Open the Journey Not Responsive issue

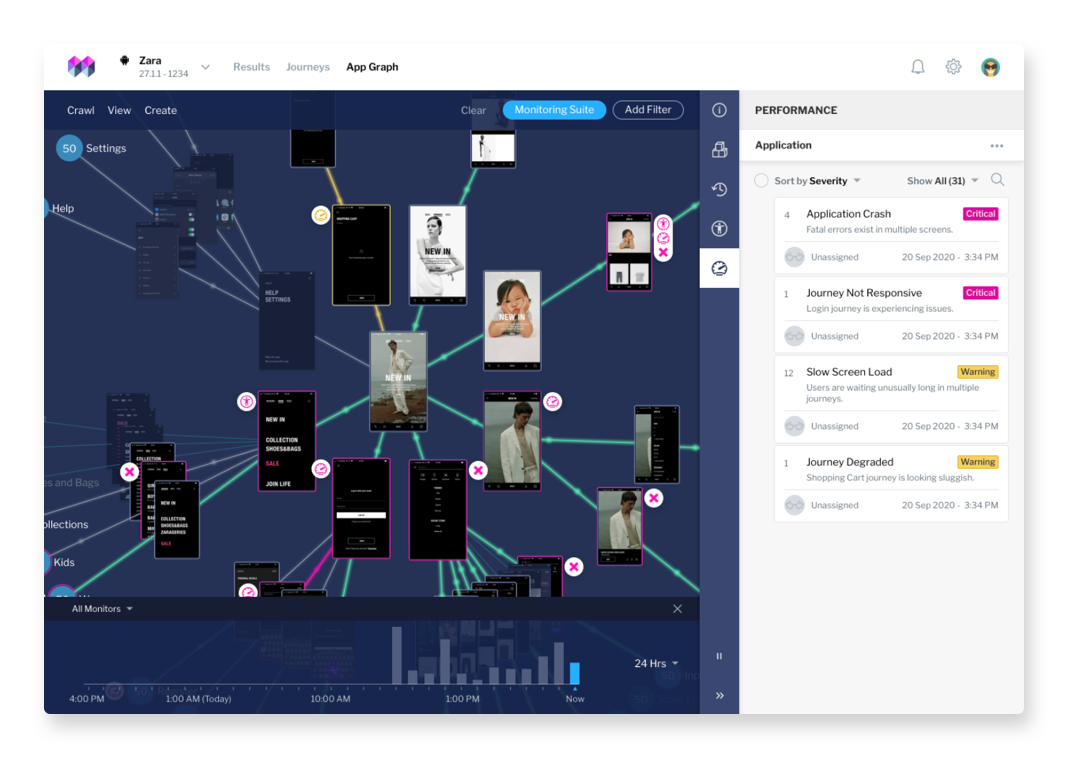click(x=891, y=314)
